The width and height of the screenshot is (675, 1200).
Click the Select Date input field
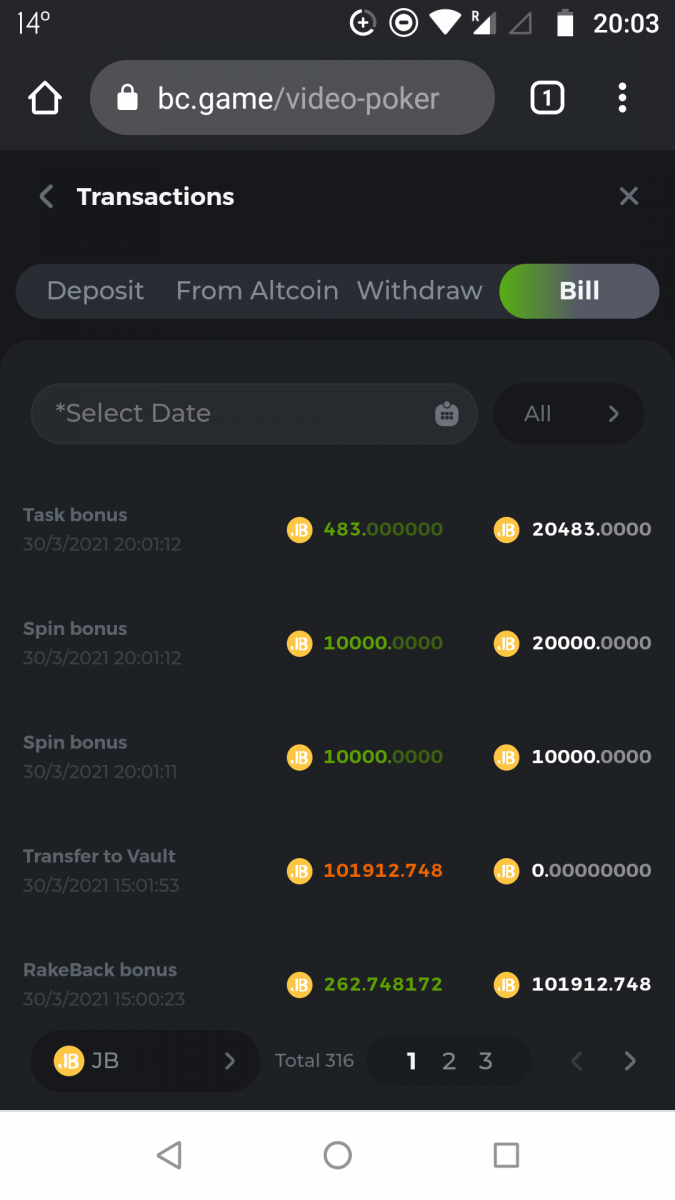click(240, 414)
